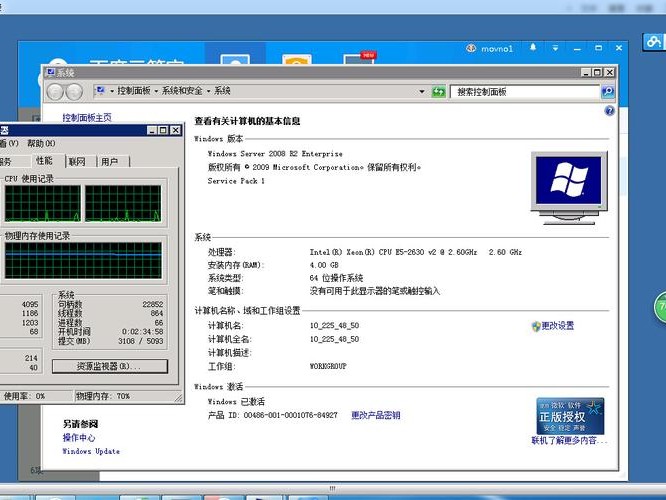Focus the 搜索控制面板 search field
Screen dimensions: 666x500
[x=525, y=92]
